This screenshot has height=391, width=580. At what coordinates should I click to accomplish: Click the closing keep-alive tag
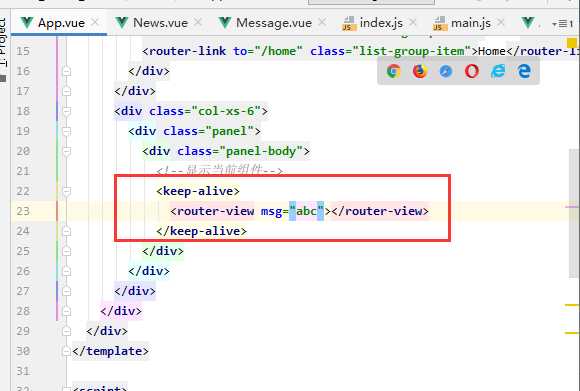[x=201, y=231]
